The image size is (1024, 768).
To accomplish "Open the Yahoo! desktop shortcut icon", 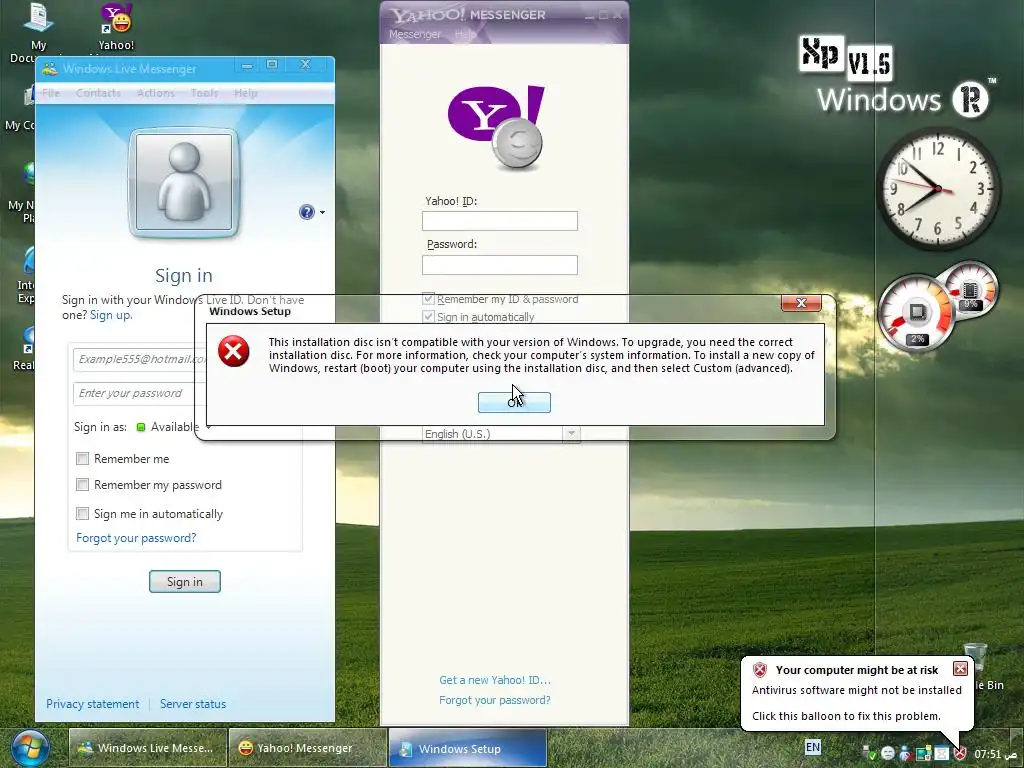I will 116,18.
